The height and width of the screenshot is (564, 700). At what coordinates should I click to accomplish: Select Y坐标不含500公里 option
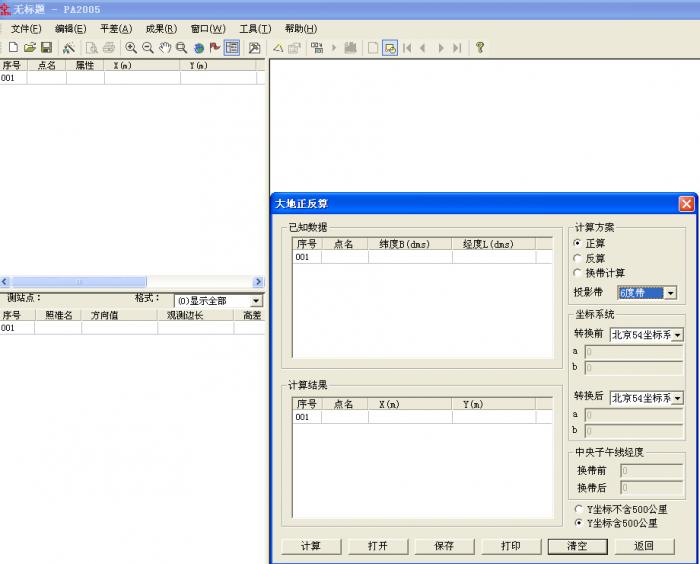pos(579,509)
